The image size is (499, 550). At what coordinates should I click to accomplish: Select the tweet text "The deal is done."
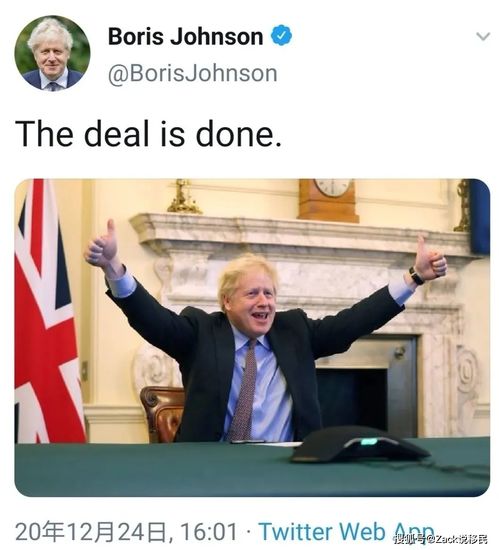point(148,134)
